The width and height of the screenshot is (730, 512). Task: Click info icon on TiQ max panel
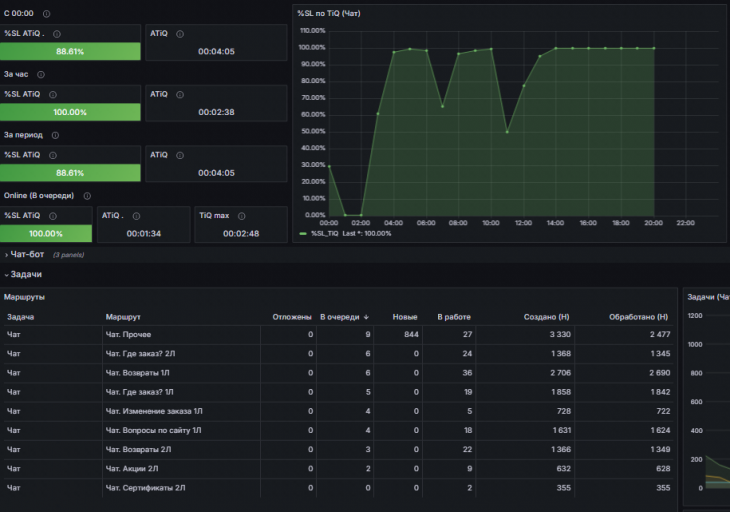click(x=241, y=215)
